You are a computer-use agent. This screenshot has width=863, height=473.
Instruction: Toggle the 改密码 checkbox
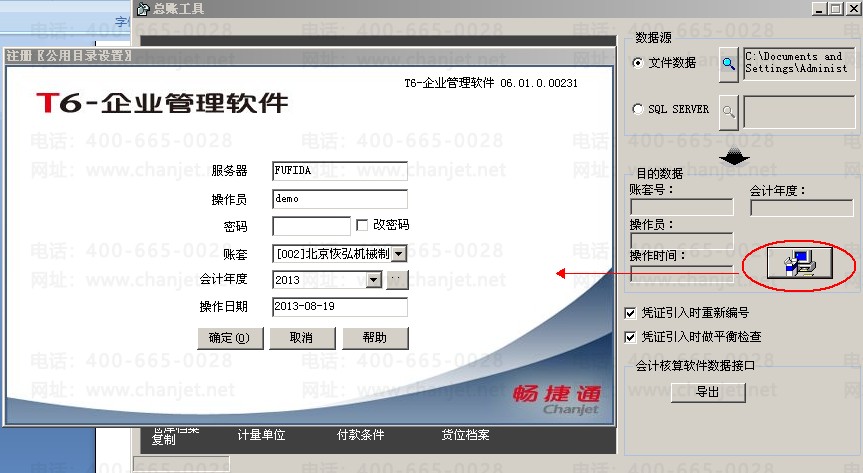(x=362, y=225)
